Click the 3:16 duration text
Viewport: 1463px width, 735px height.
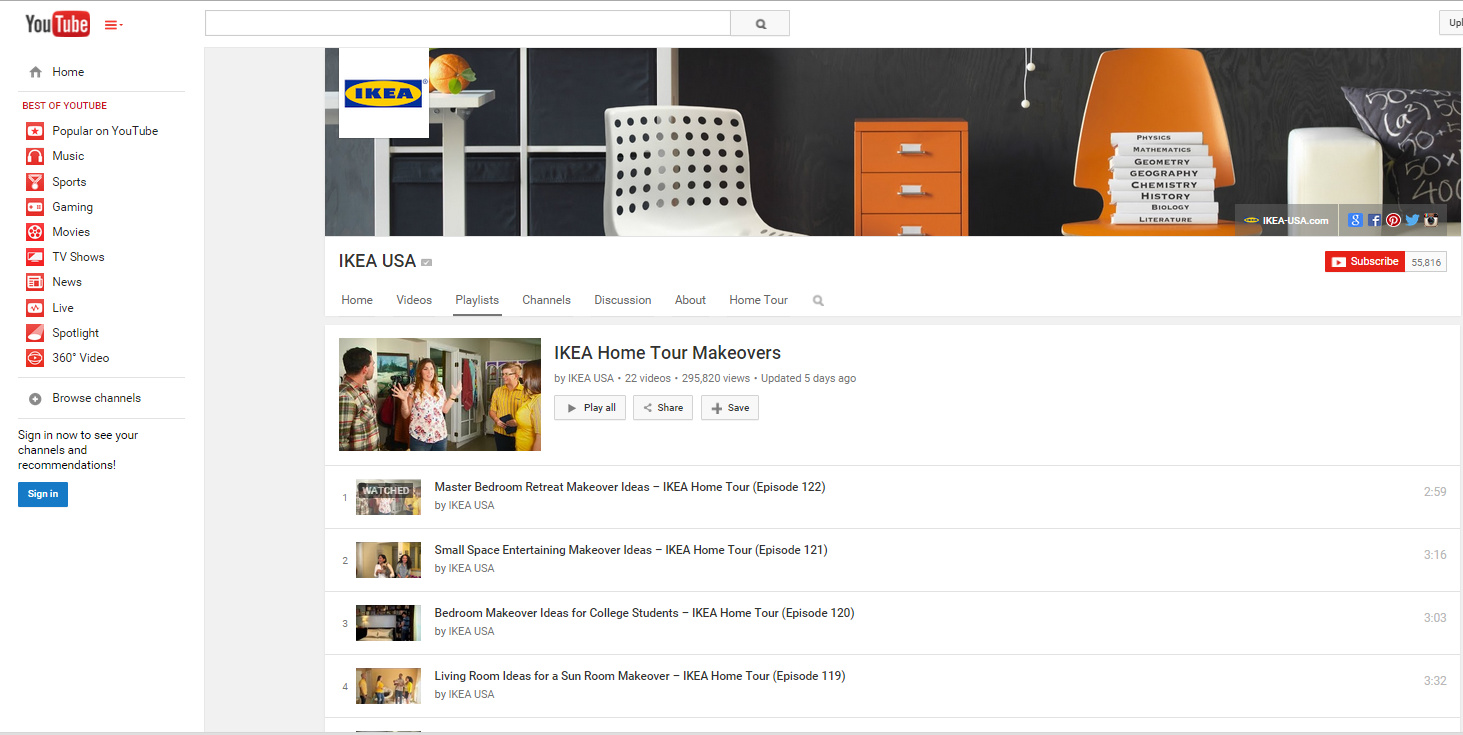pyautogui.click(x=1435, y=555)
